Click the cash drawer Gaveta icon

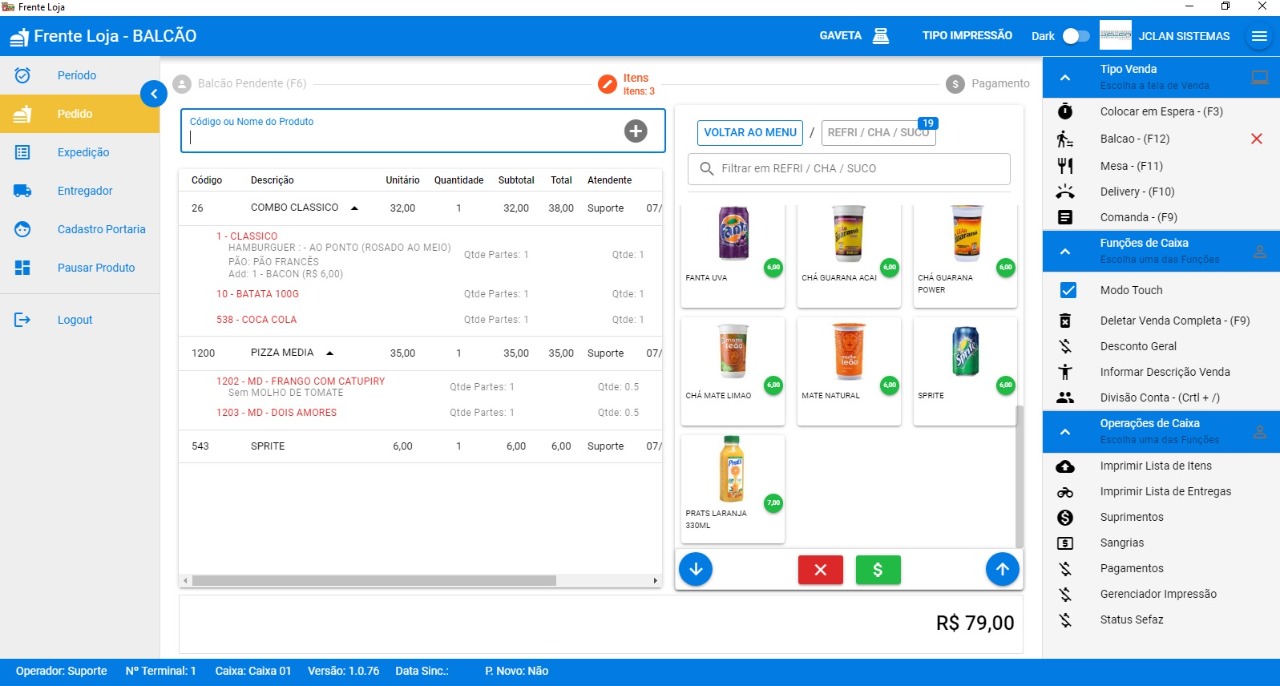[880, 36]
